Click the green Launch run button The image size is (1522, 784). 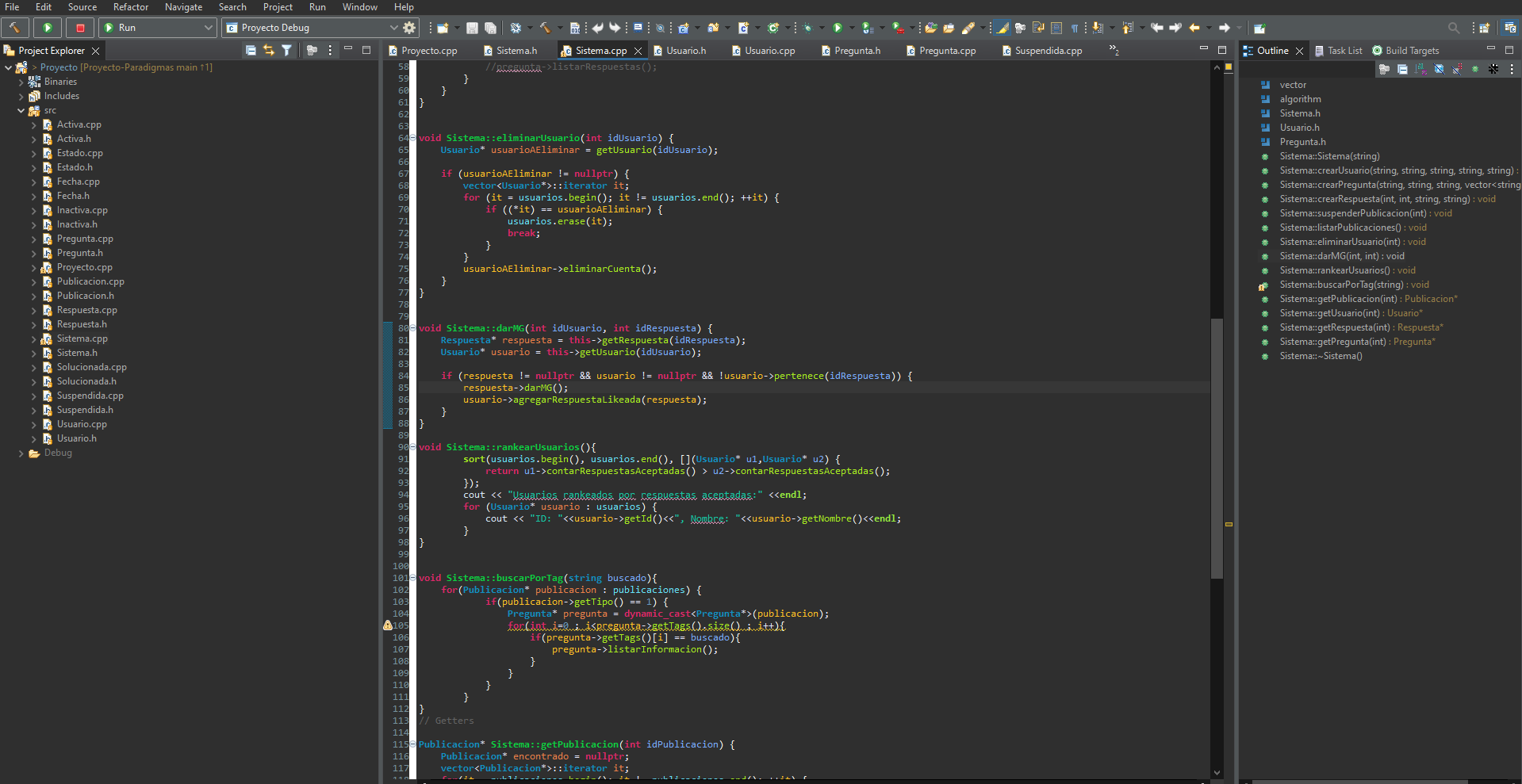click(x=48, y=28)
